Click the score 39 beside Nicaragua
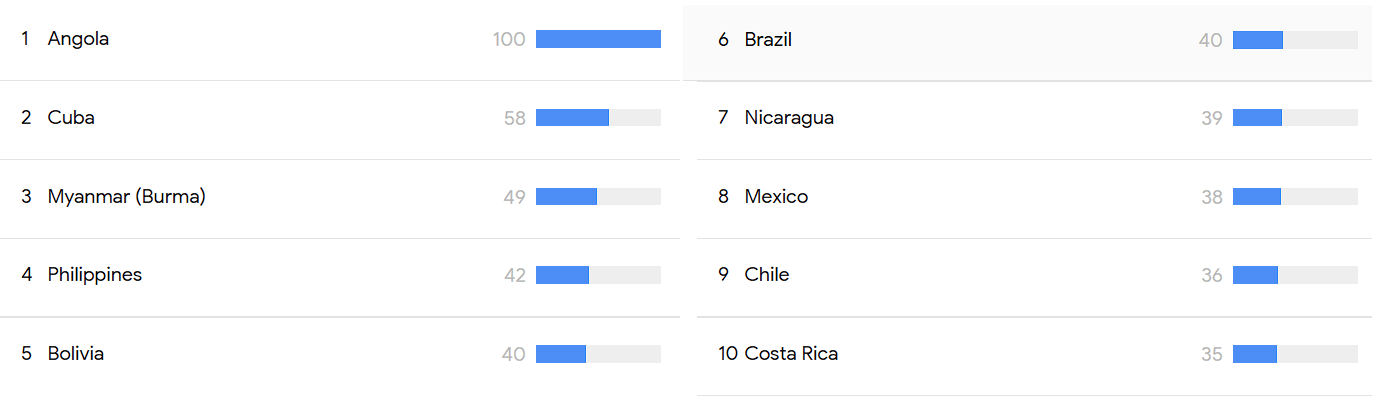 (x=1212, y=118)
